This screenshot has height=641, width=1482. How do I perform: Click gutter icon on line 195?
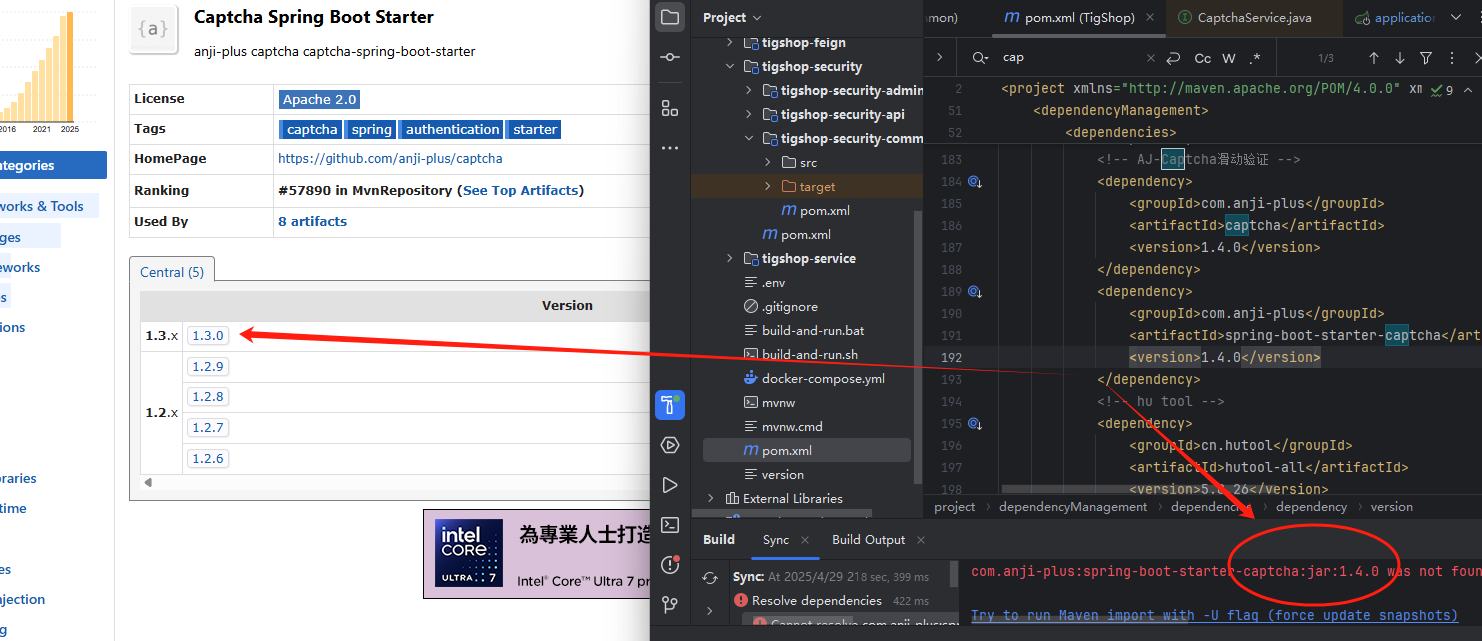976,424
